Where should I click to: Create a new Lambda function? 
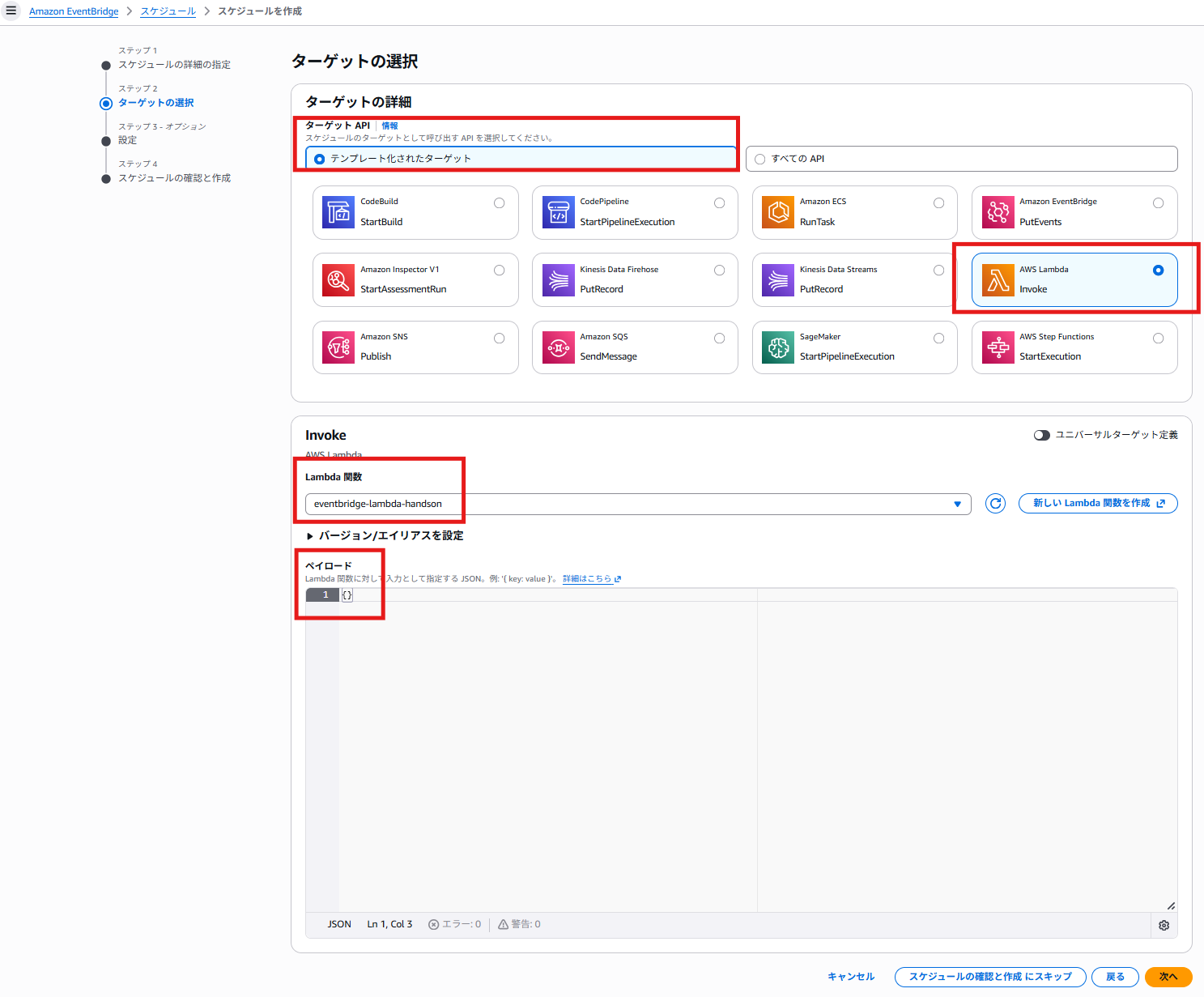[x=1098, y=504]
